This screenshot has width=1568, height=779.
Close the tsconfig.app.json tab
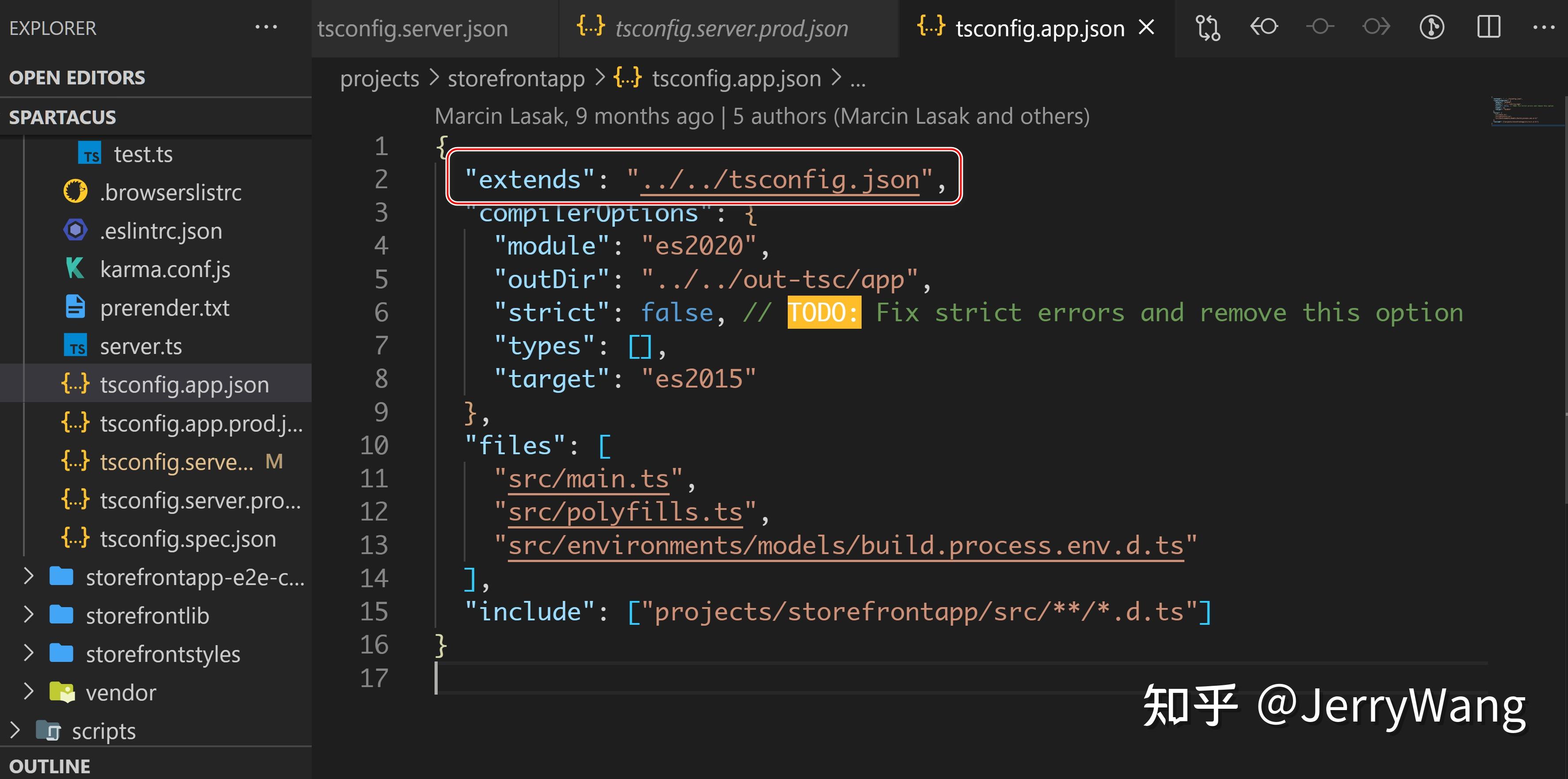(x=1146, y=27)
